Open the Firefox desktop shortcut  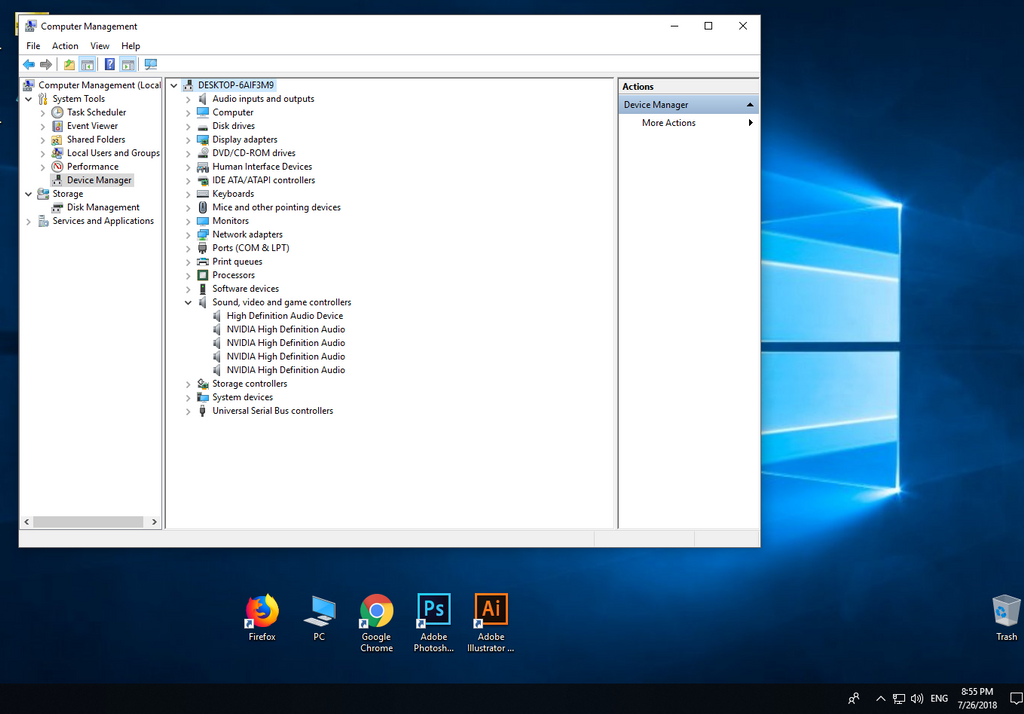click(x=262, y=612)
